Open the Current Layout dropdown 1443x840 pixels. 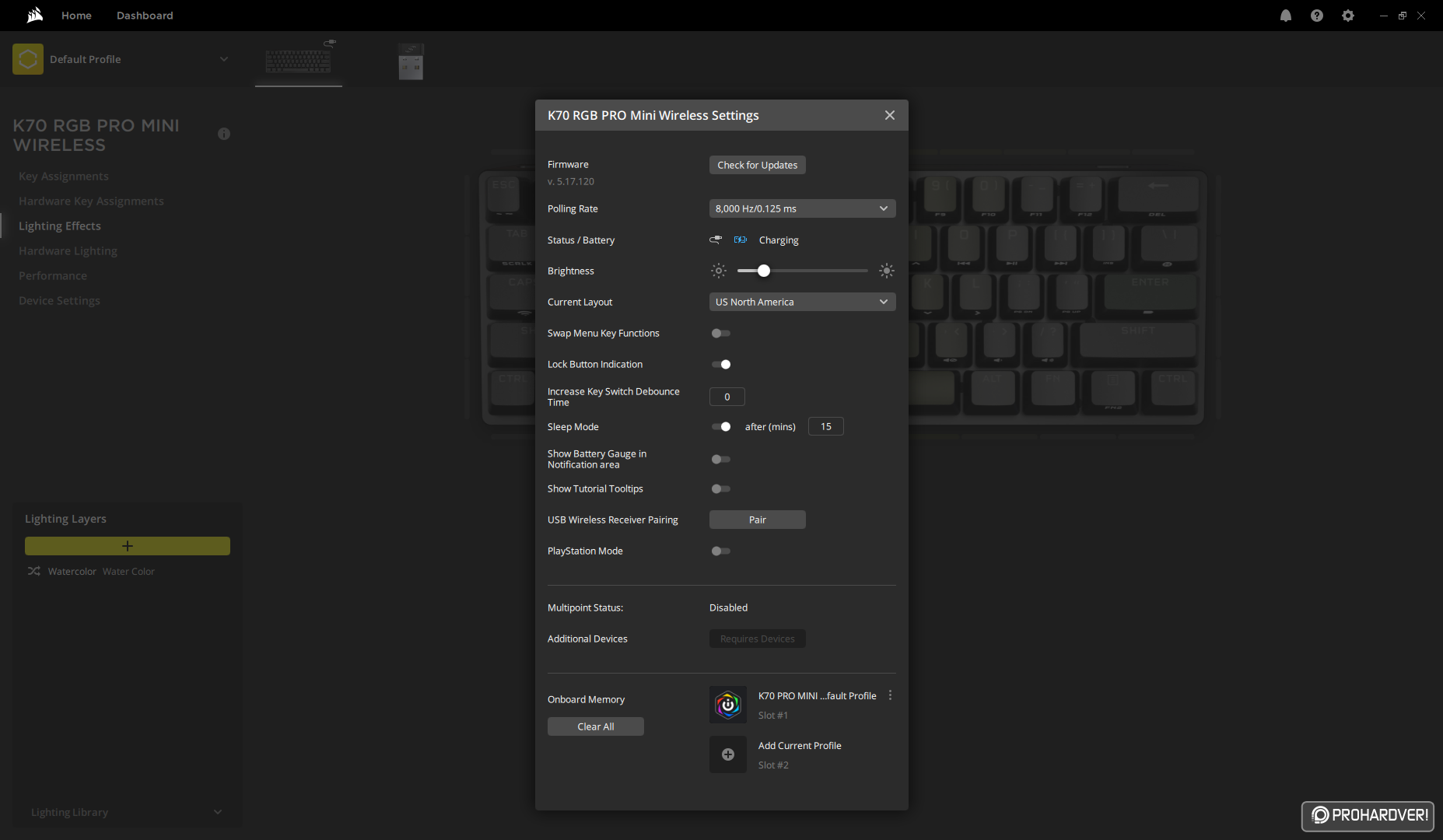(803, 302)
